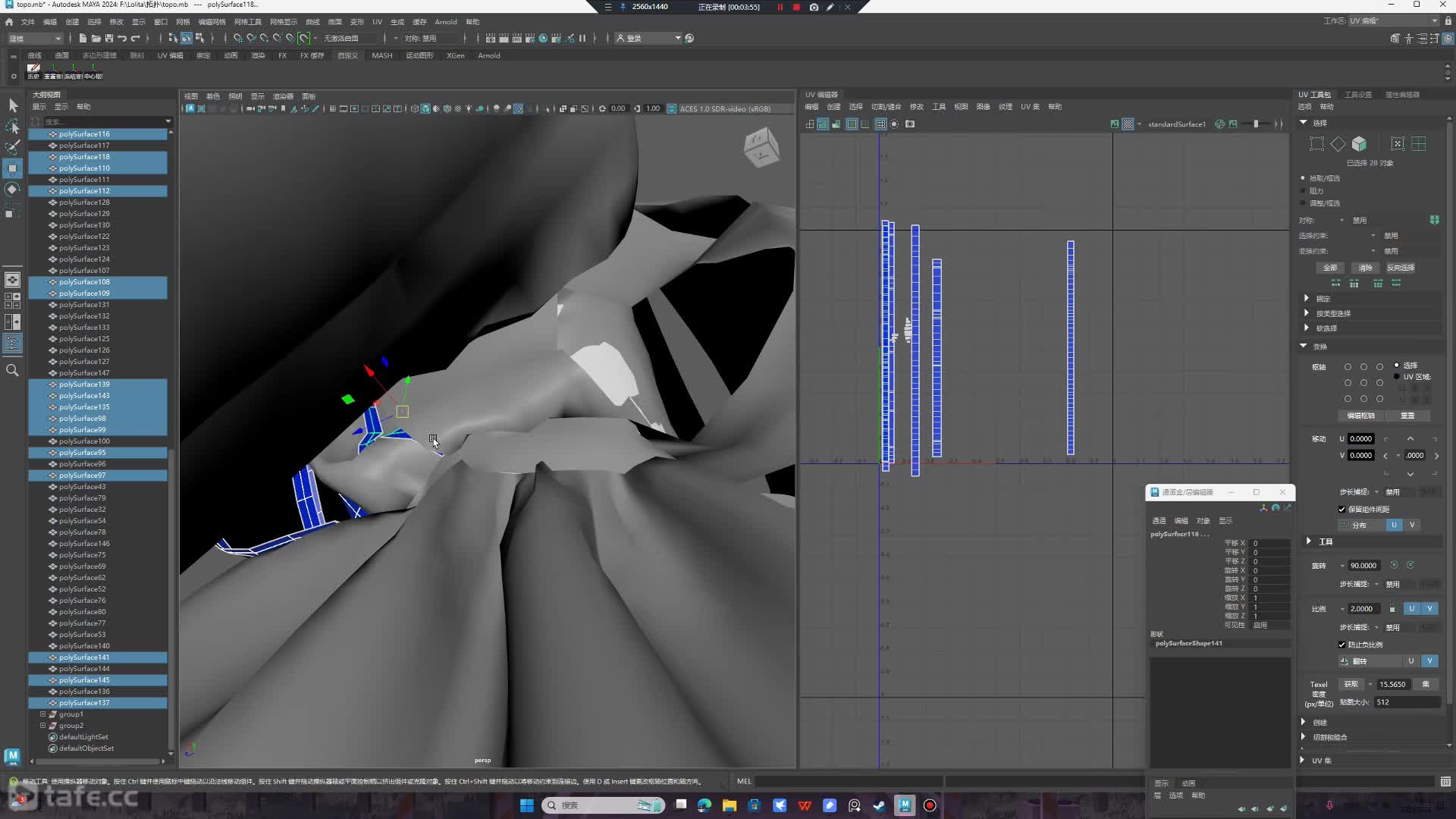Select UV shell cube selection icon
Viewport: 1456px width, 819px height.
[1359, 143]
